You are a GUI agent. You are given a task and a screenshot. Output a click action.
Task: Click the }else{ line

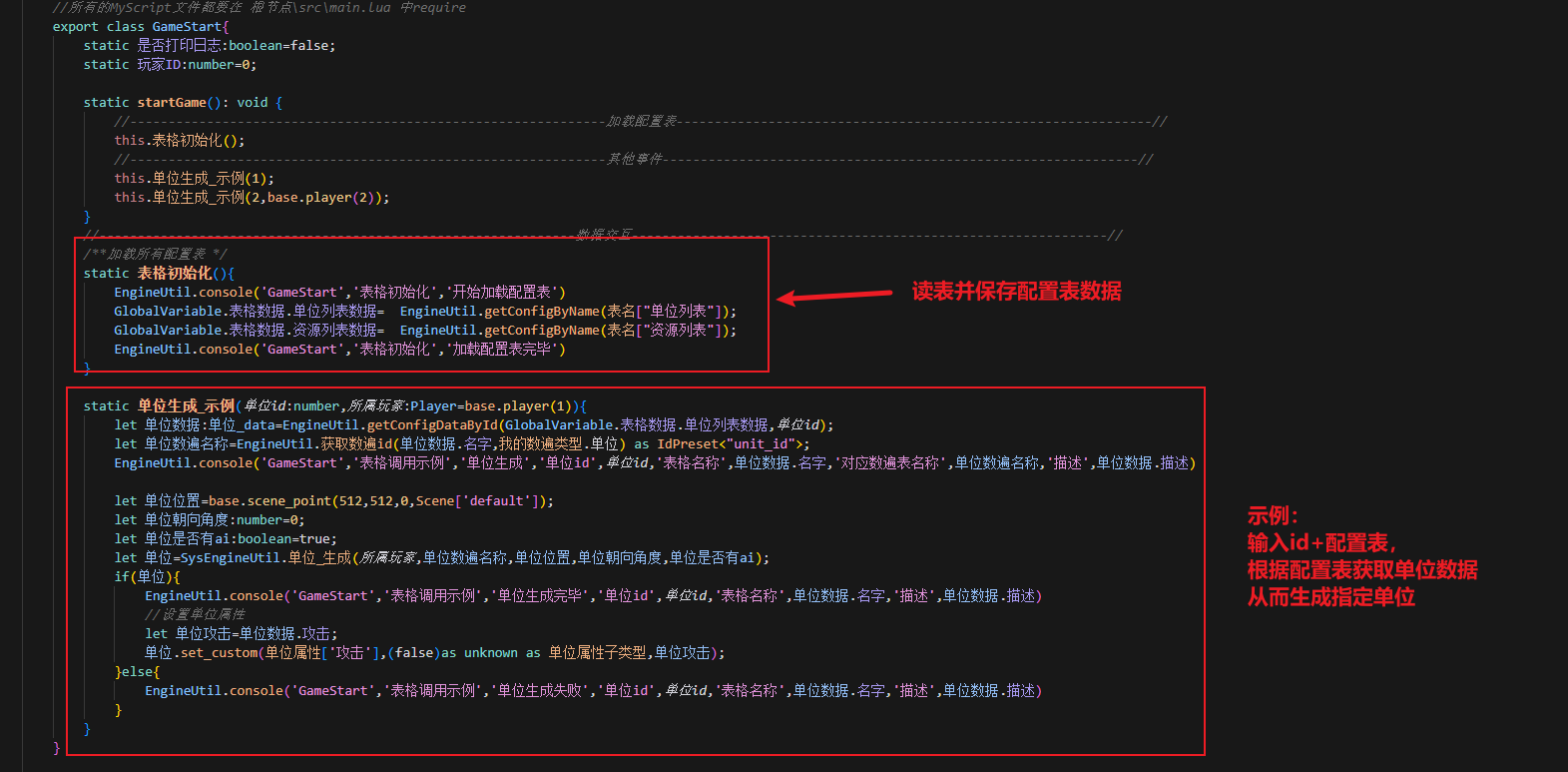pos(137,672)
